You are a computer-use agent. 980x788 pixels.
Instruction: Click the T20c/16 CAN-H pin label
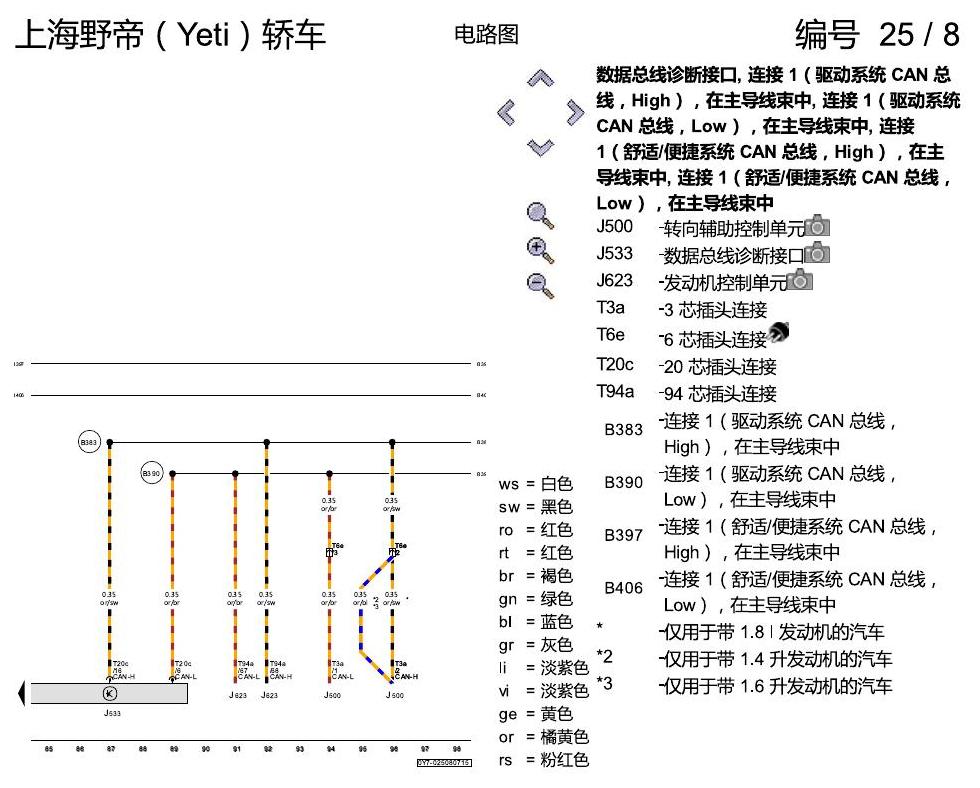(122, 670)
